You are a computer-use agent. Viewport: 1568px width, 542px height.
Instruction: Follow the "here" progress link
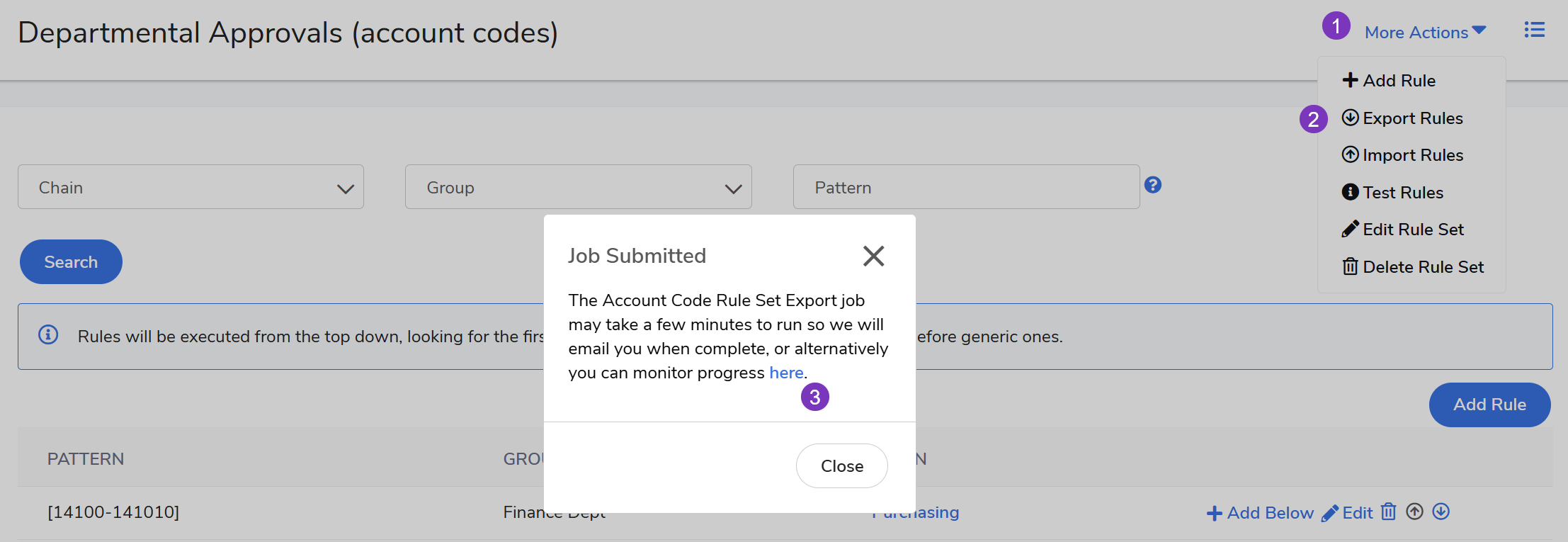(786, 373)
